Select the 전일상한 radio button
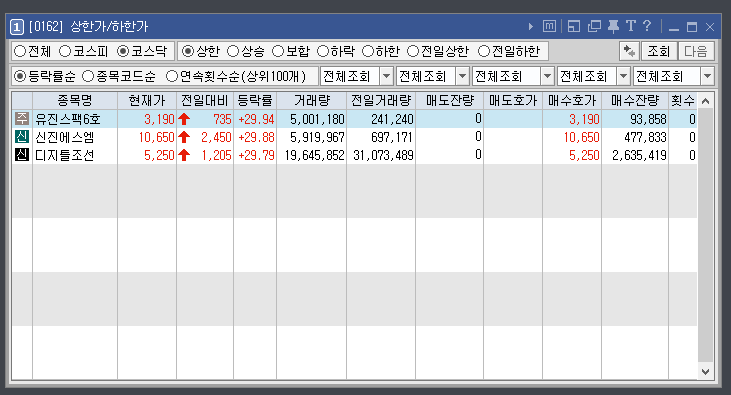Viewport: 731px width, 395px height. (413, 51)
